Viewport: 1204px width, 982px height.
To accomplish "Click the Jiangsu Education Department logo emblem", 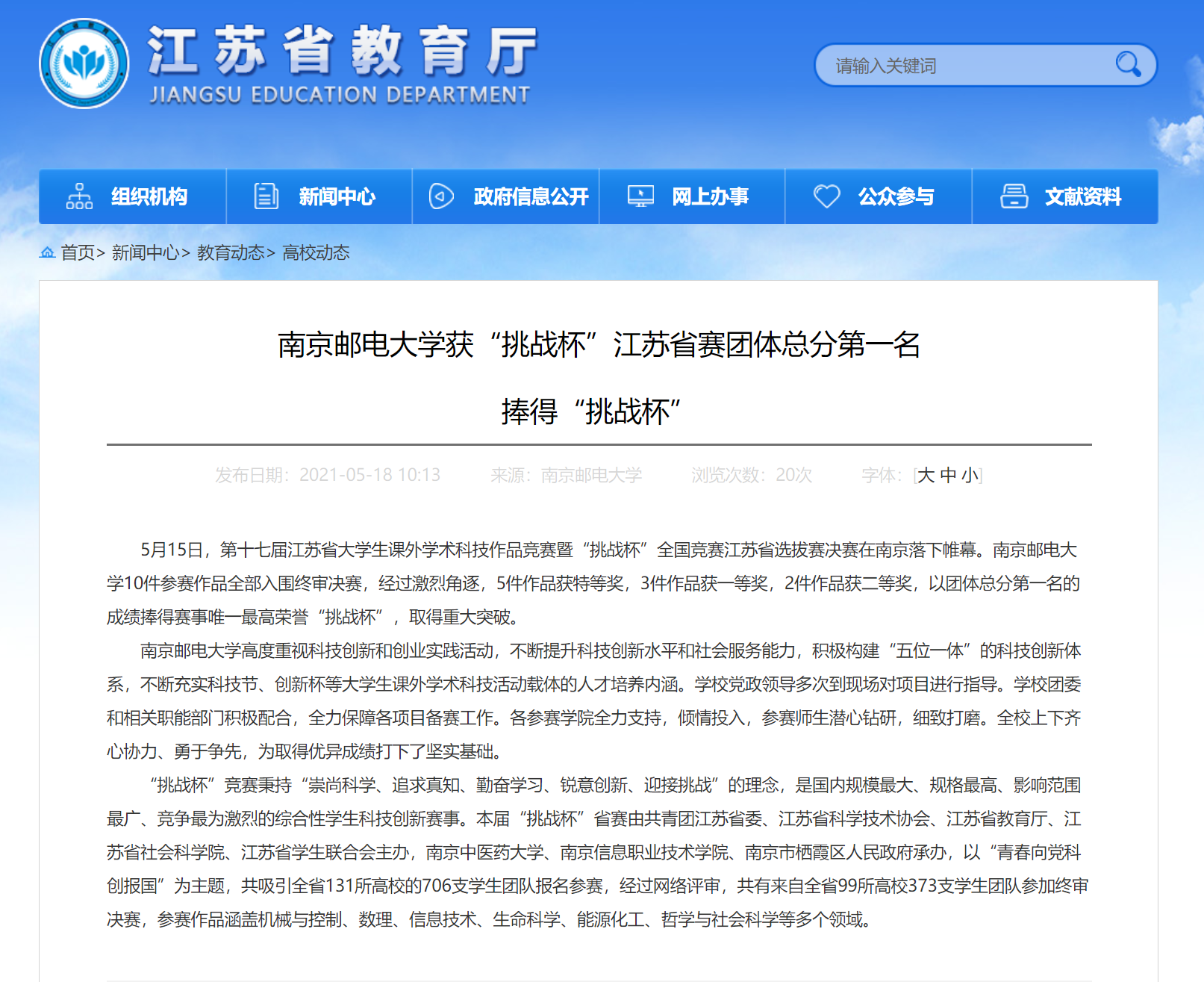I will click(84, 64).
